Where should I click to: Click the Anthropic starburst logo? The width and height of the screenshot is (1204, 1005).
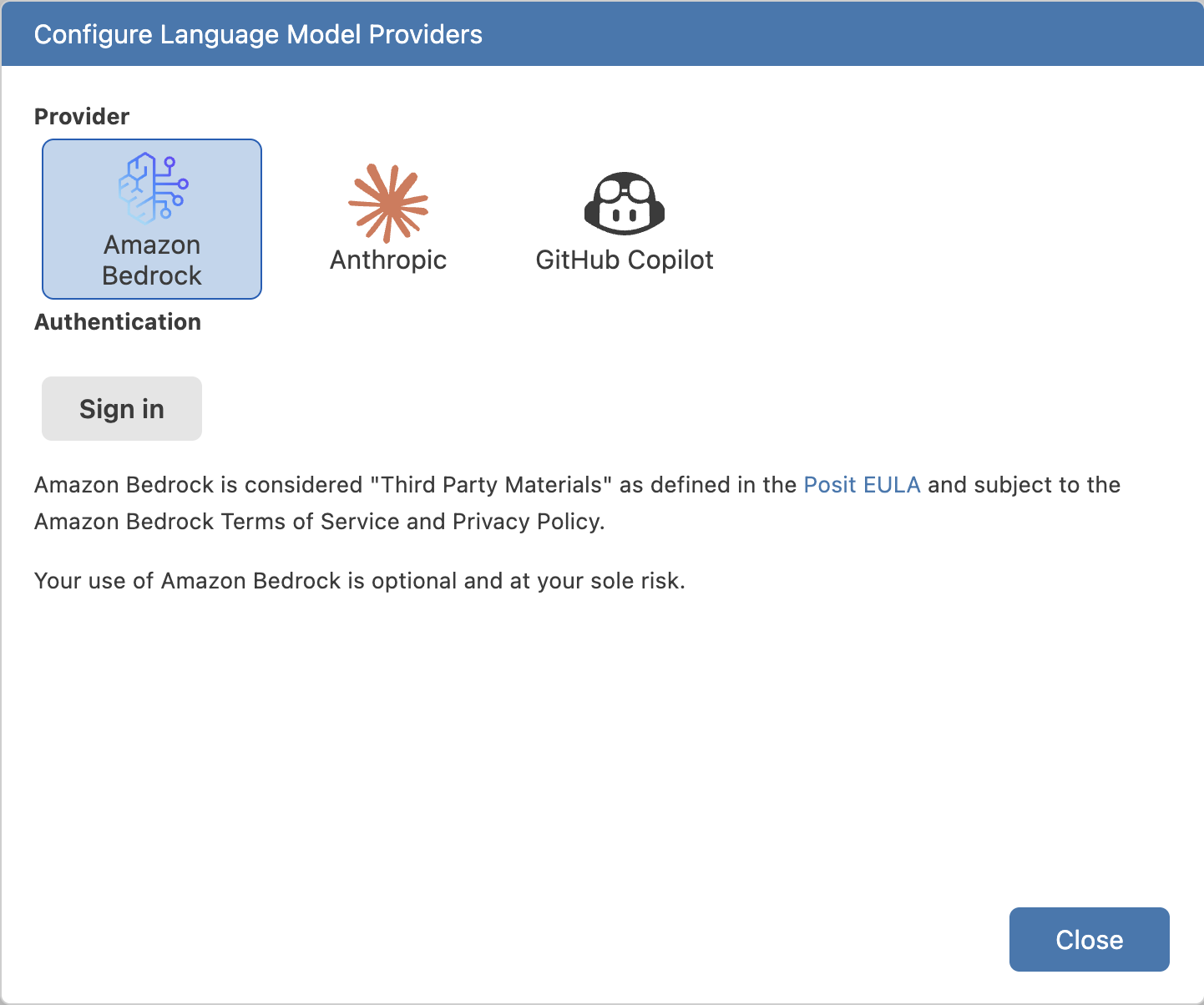(x=388, y=203)
